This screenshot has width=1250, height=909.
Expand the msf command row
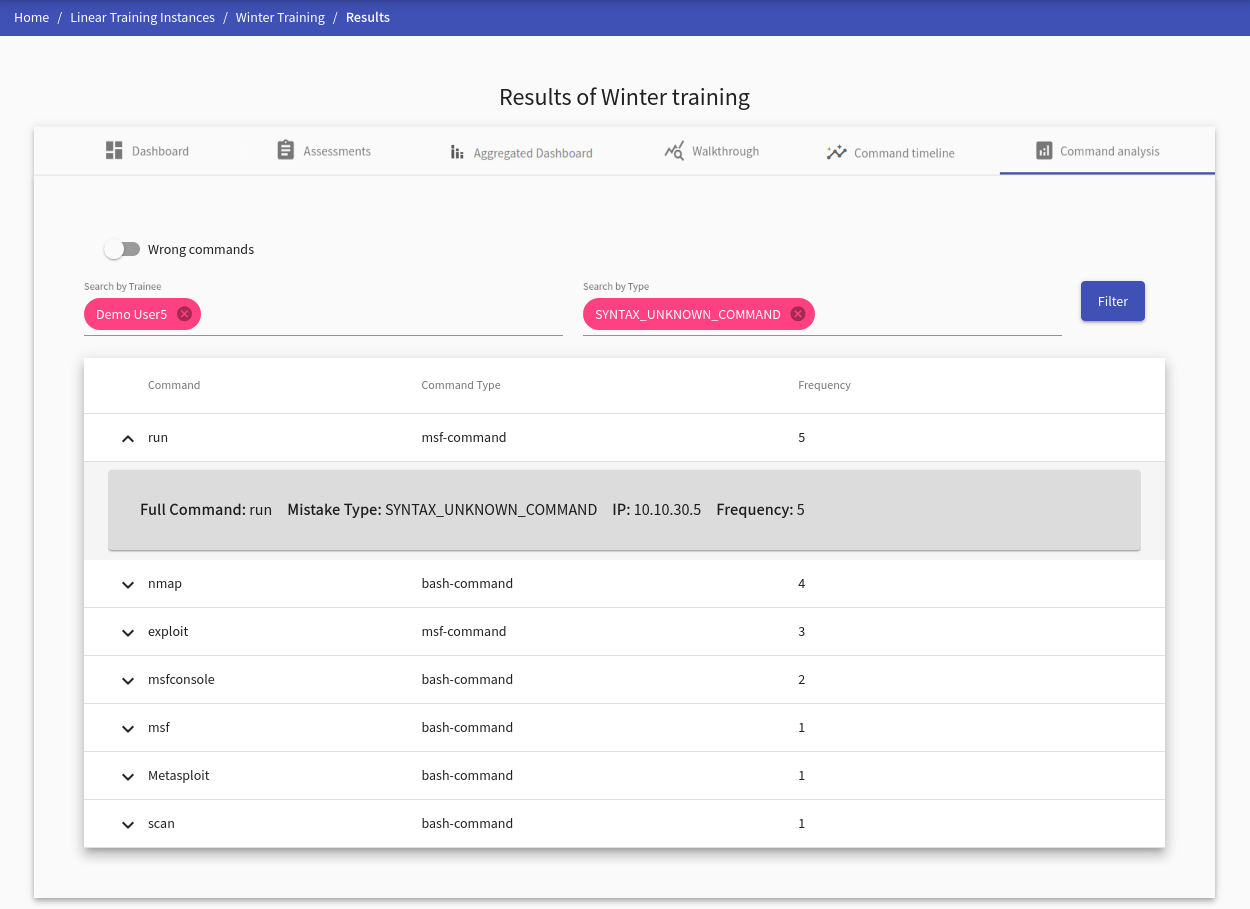(x=127, y=728)
